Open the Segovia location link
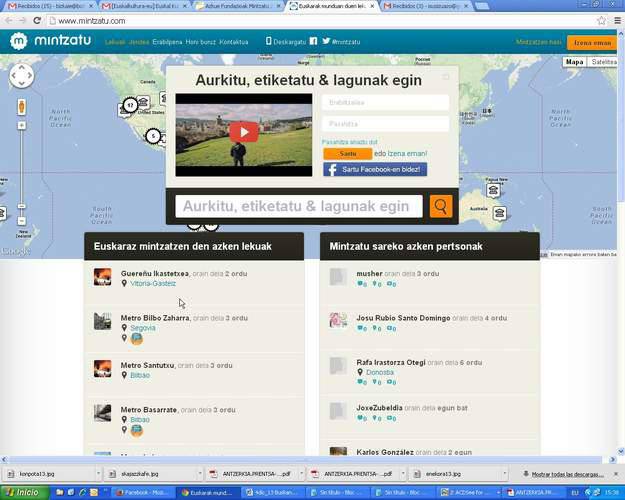 point(143,328)
